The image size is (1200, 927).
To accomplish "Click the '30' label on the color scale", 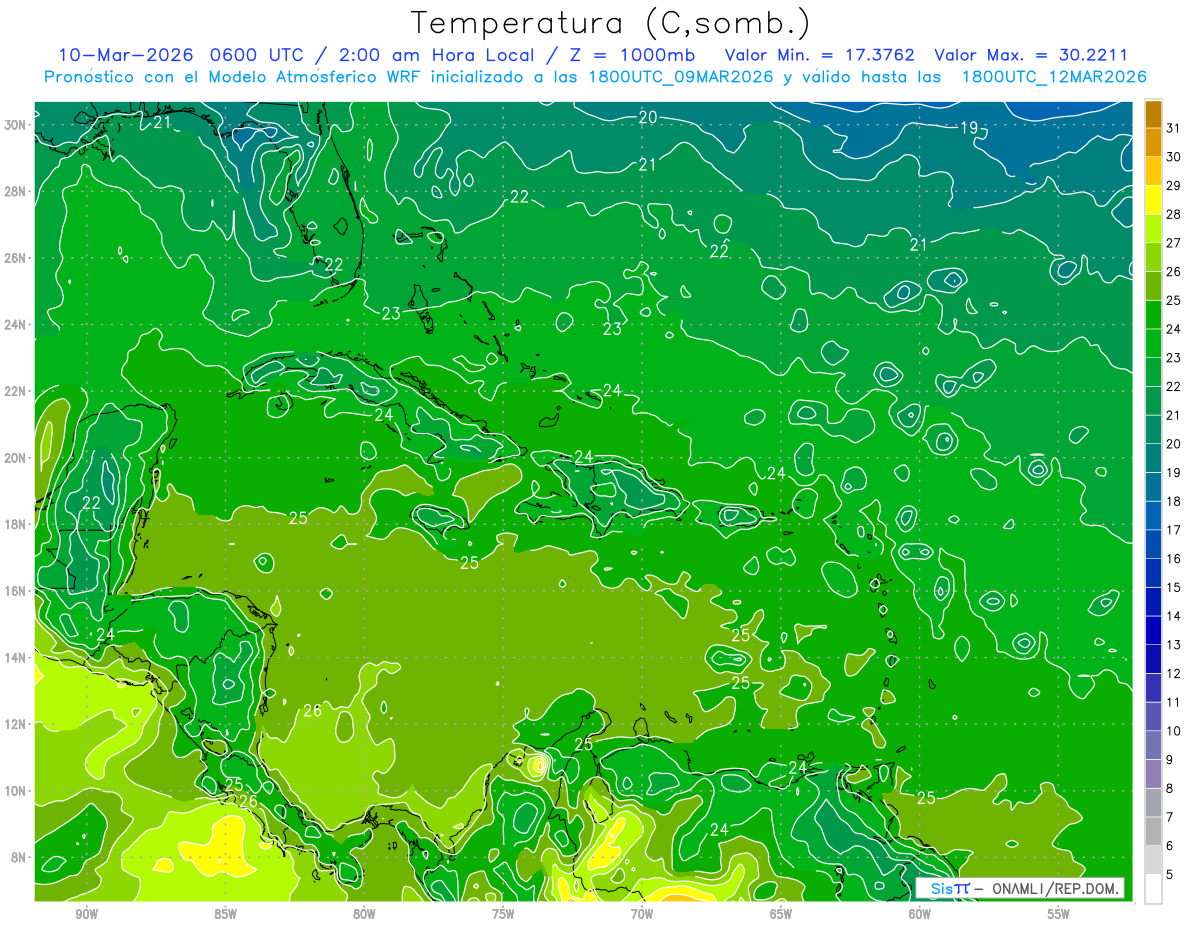I will pyautogui.click(x=1174, y=156).
